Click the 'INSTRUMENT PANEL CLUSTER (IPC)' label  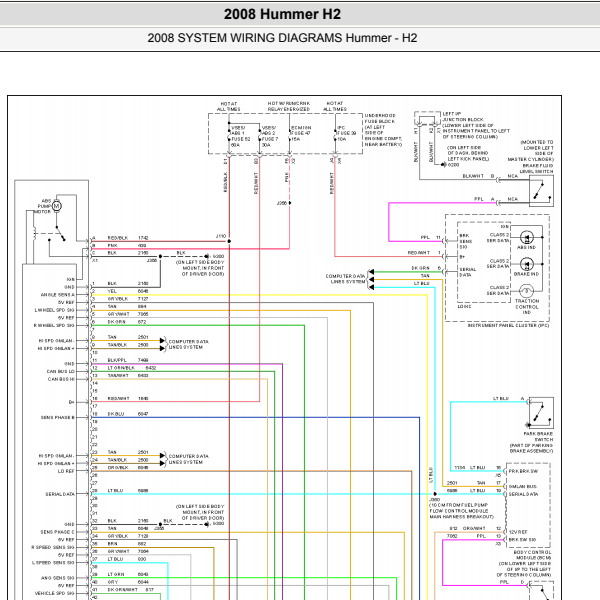pyautogui.click(x=508, y=326)
